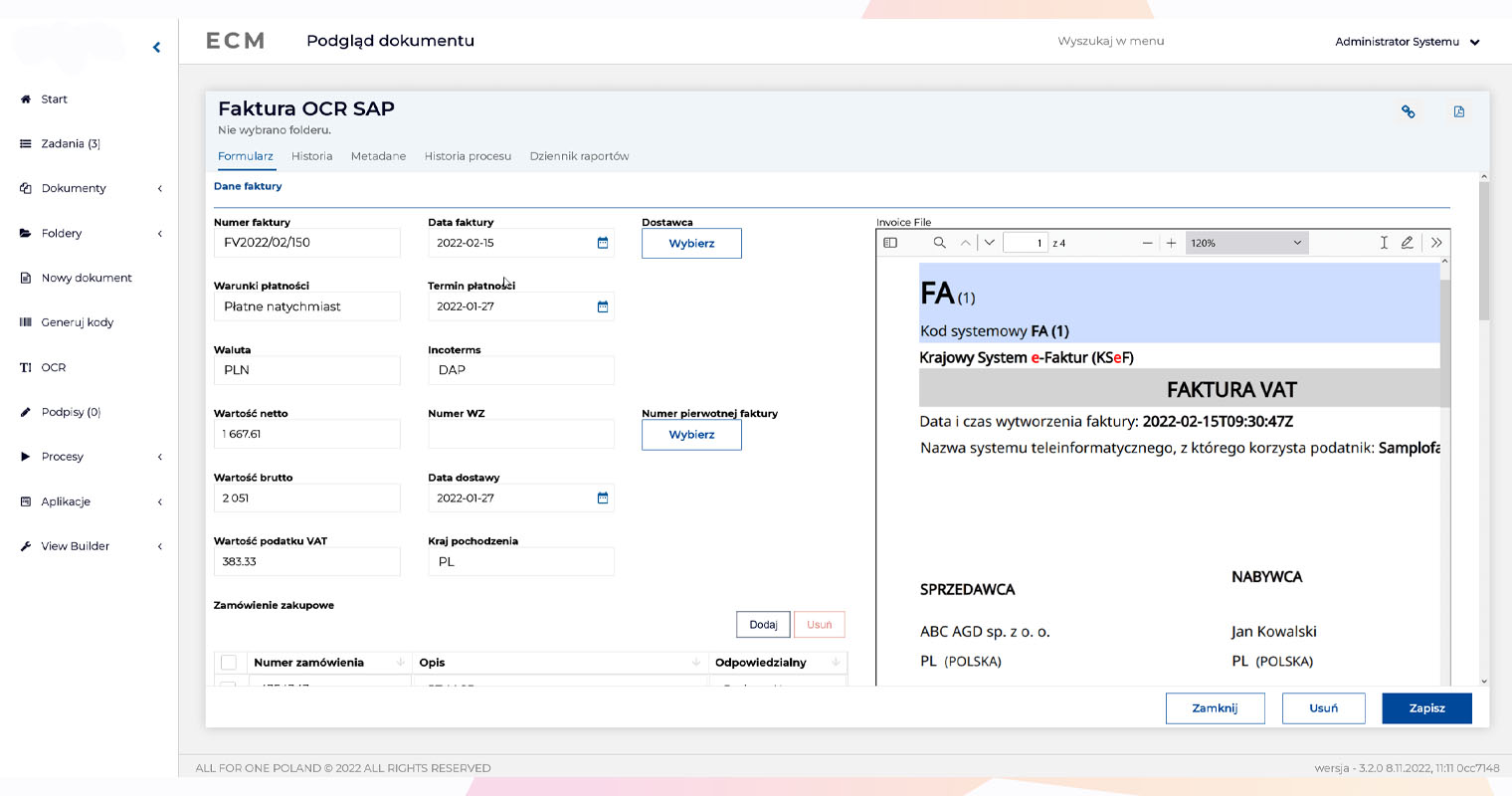The image size is (1512, 796).
Task: Zoom out on the invoice PDF
Action: coord(1147,243)
